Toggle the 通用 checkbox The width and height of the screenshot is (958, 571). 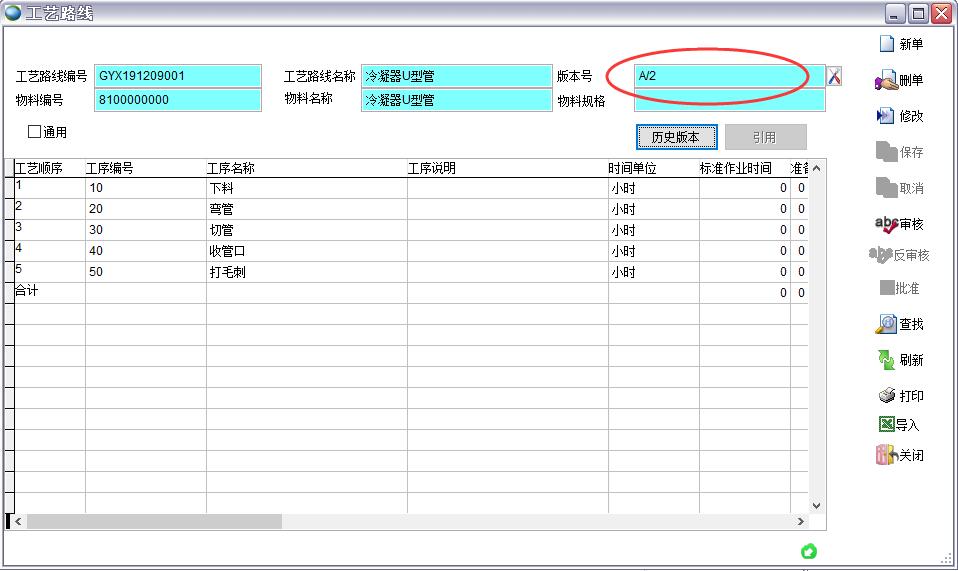coord(35,131)
